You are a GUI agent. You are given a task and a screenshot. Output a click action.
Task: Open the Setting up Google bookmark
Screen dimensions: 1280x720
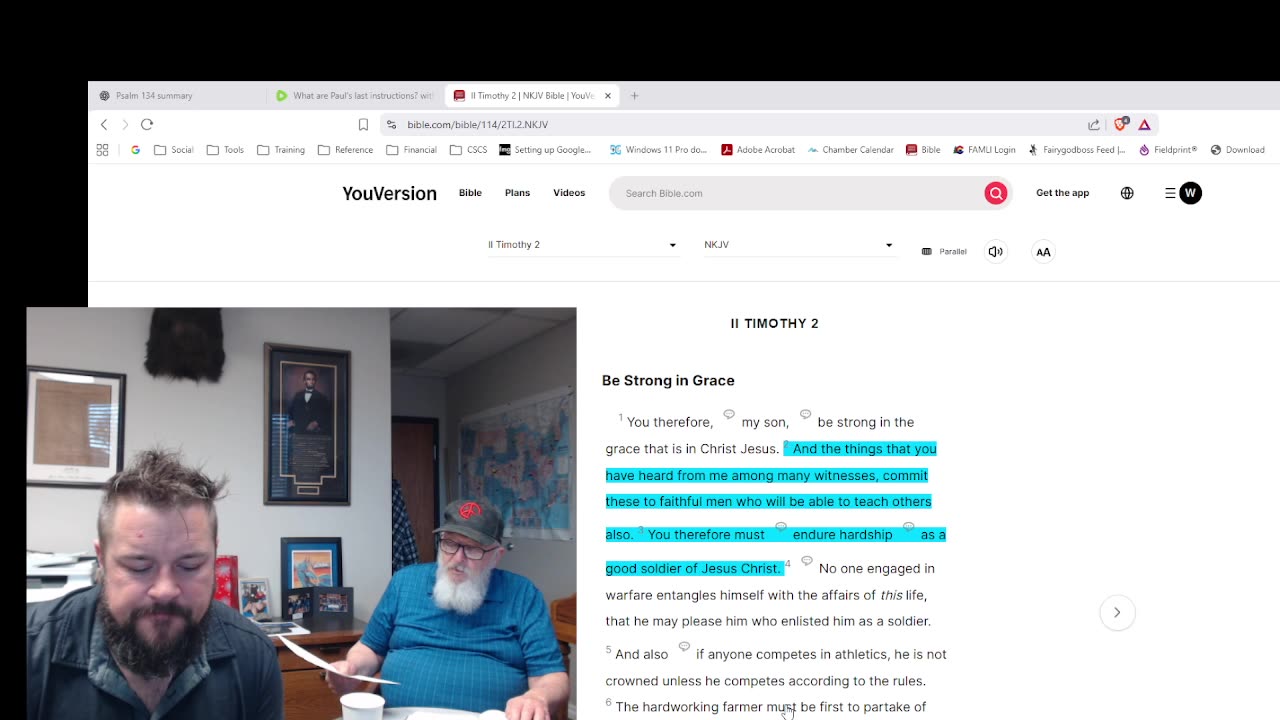pyautogui.click(x=546, y=150)
